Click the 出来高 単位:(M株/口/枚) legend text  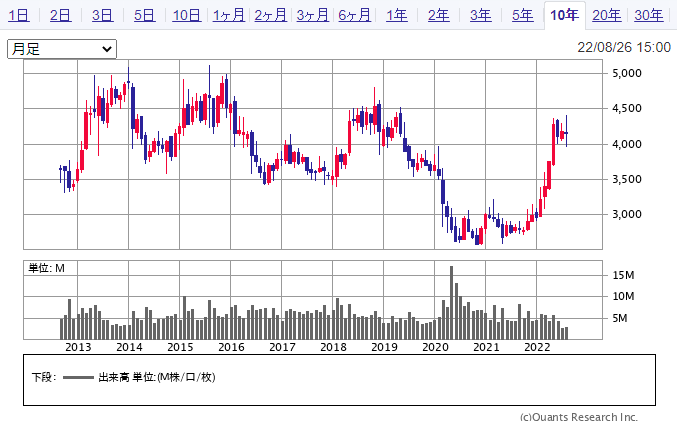coord(157,377)
